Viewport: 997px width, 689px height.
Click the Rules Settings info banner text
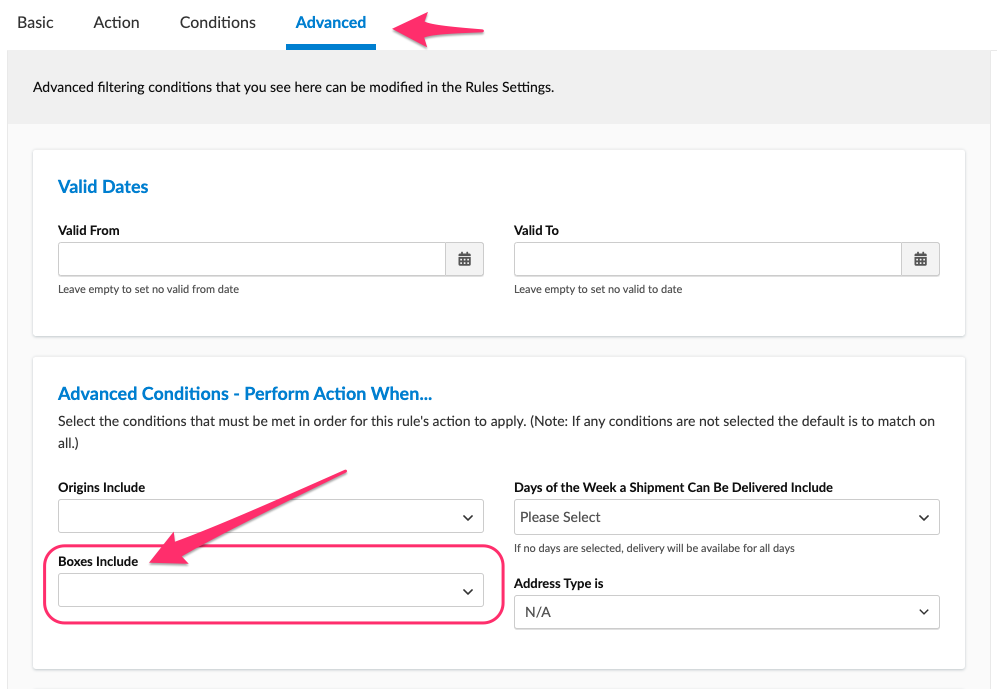pos(293,87)
